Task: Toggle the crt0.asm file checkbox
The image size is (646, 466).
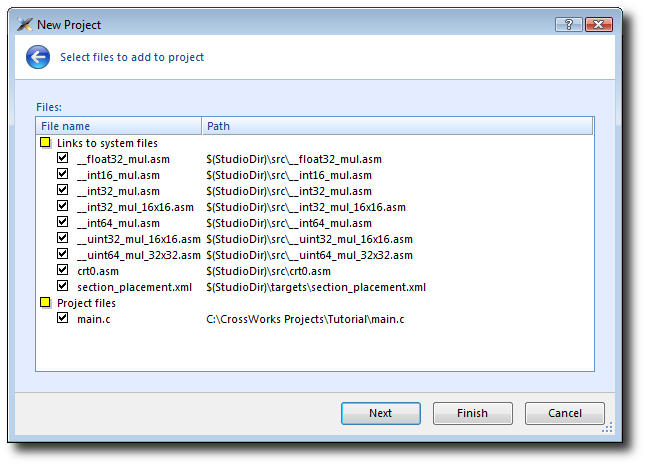Action: 63,271
